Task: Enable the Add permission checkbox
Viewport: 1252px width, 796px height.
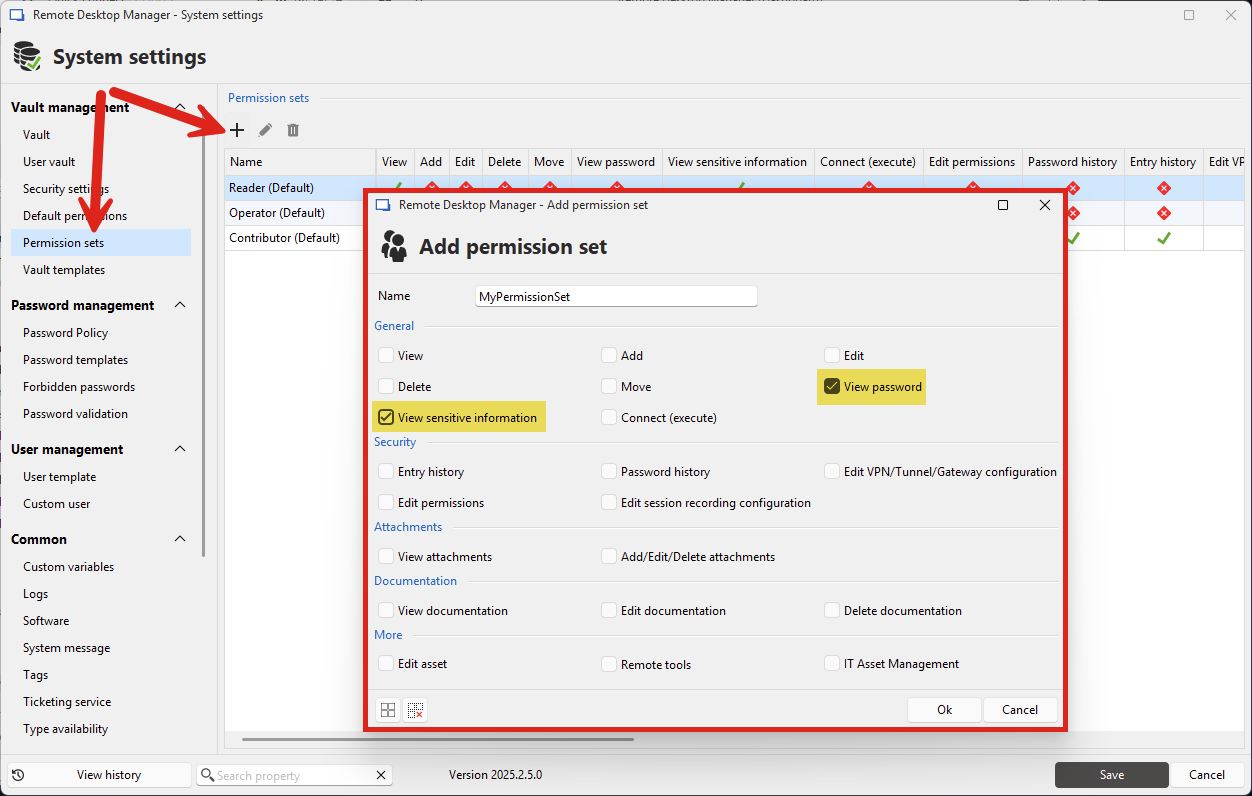Action: tap(609, 356)
